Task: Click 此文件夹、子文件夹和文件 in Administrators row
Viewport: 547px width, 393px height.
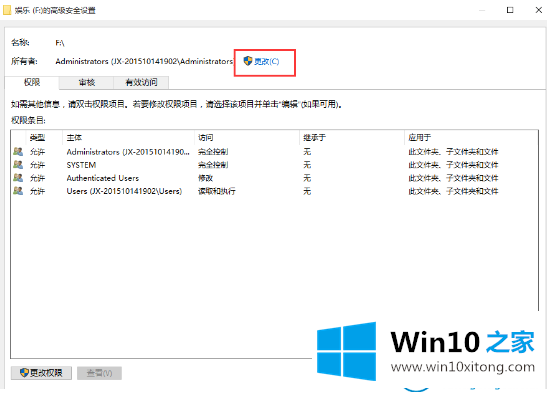Action: [x=453, y=152]
